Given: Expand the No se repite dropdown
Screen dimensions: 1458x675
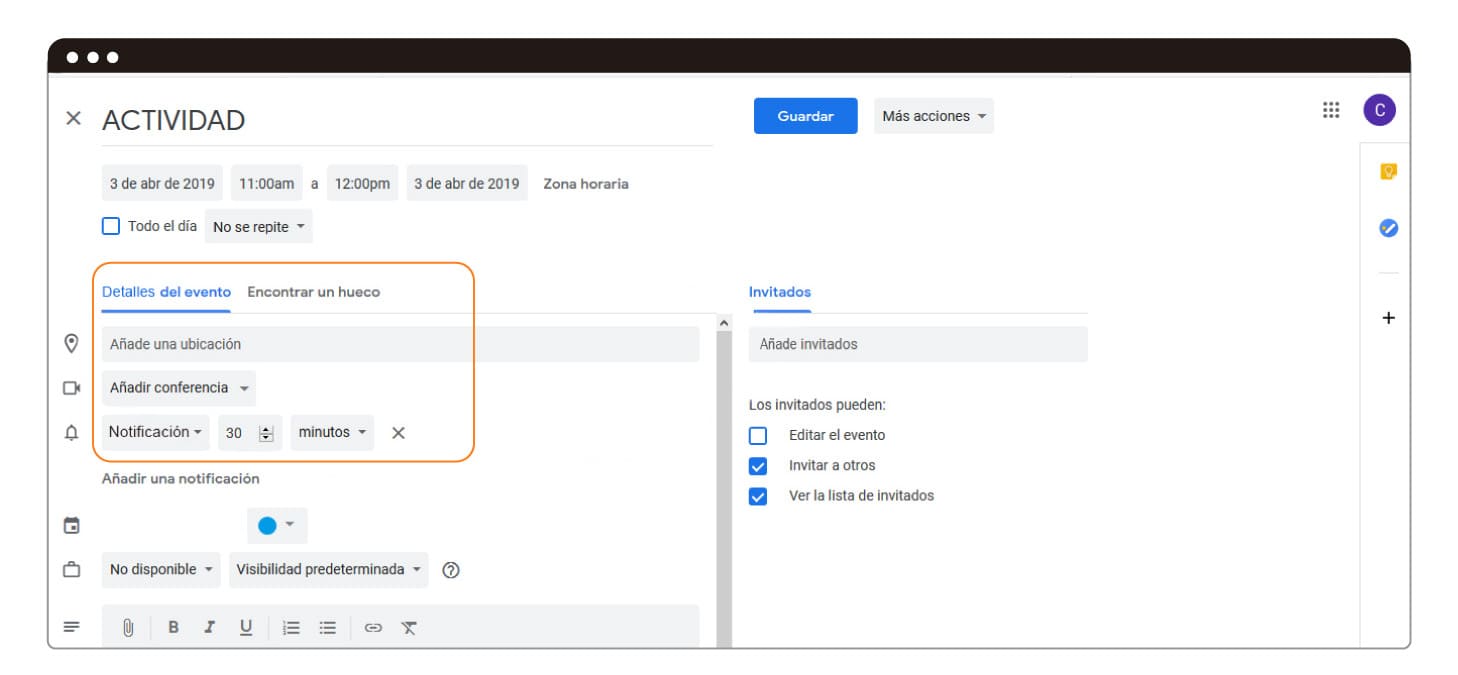Looking at the screenshot, I should click(258, 227).
